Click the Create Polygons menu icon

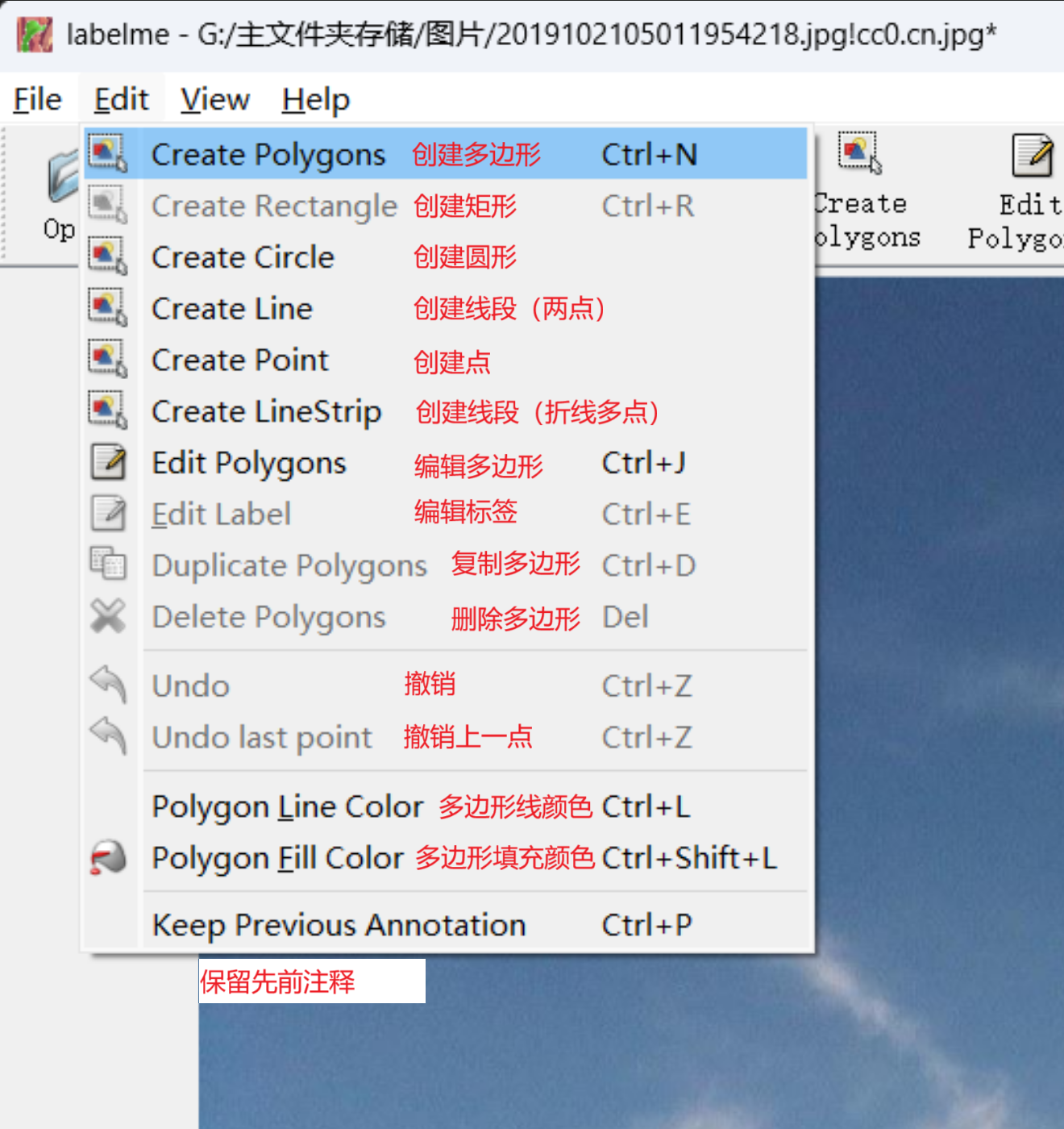tap(108, 153)
